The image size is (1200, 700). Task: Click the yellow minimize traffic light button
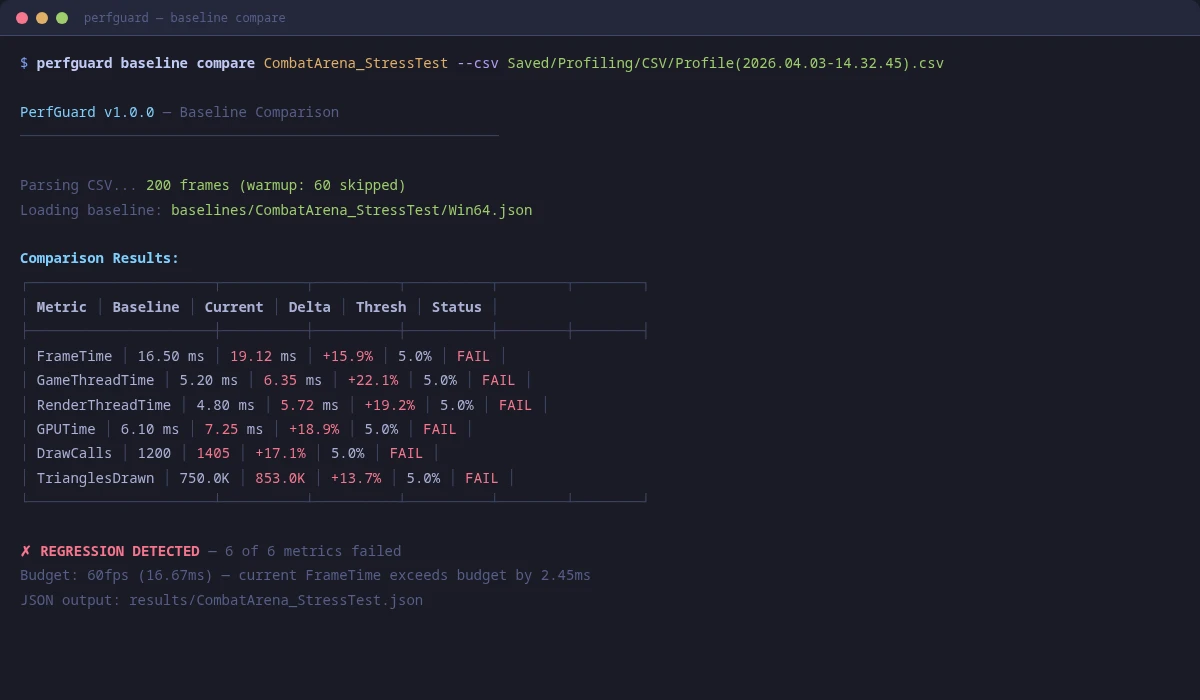(41, 17)
